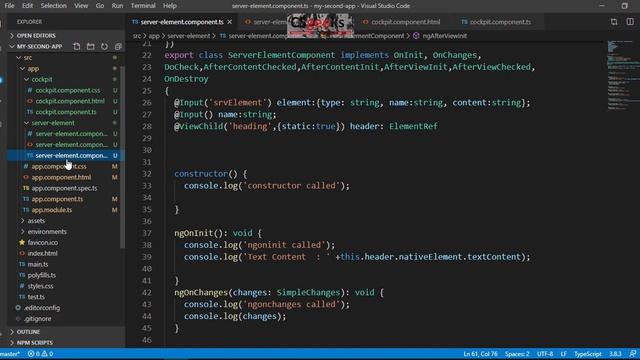The width and height of the screenshot is (640, 360).
Task: Open cockpit.component.html in explorer
Action: (x=70, y=101)
